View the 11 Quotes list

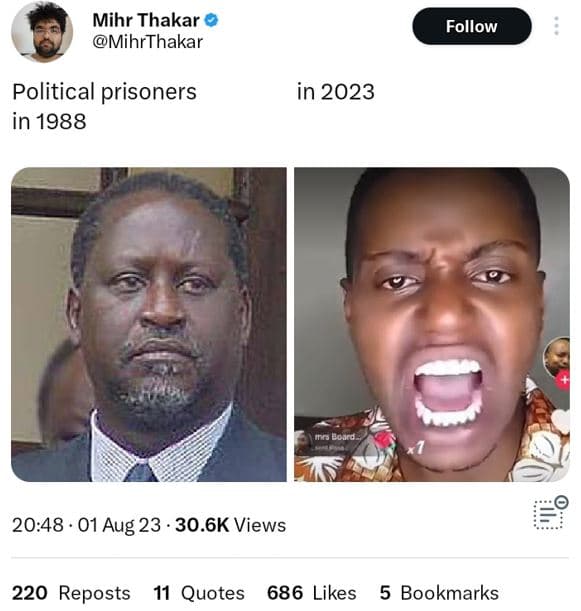click(199, 593)
